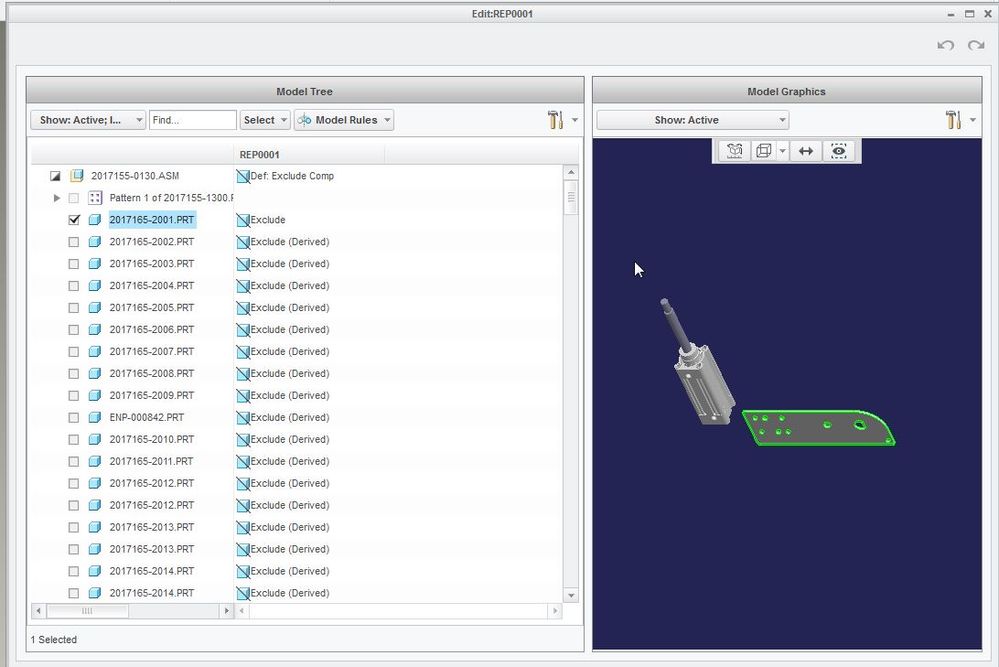Click the Undo arrow icon
The image size is (999, 667).
(x=945, y=45)
